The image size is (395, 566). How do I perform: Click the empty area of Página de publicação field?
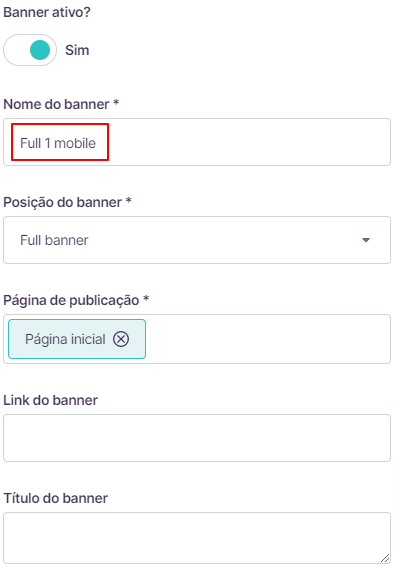[267, 339]
